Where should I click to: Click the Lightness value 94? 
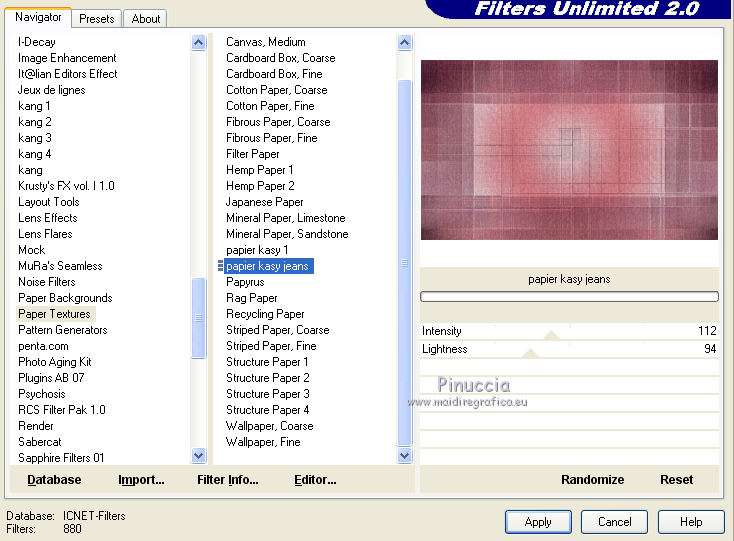point(710,349)
